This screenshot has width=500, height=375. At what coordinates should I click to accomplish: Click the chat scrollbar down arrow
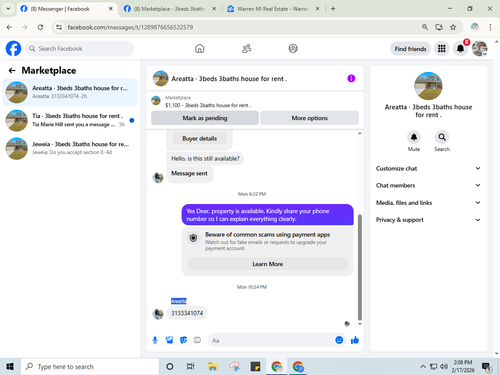tap(360, 324)
